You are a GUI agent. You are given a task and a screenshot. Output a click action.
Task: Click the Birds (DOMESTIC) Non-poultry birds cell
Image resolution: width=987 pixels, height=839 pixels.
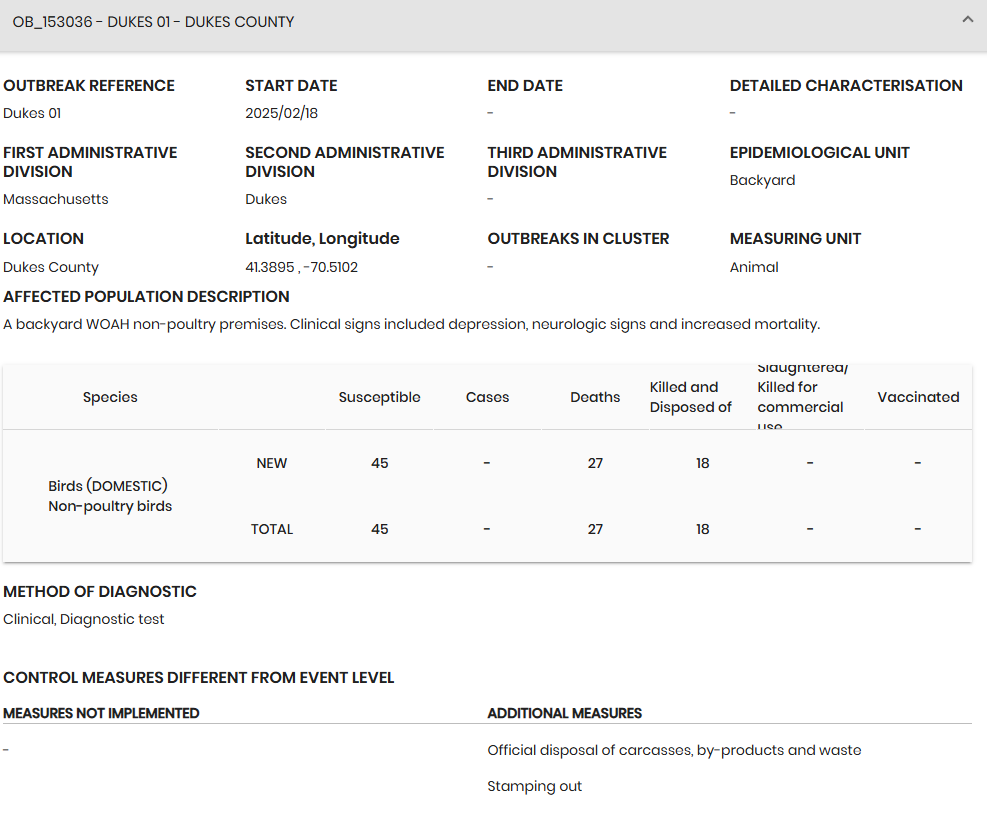(110, 496)
